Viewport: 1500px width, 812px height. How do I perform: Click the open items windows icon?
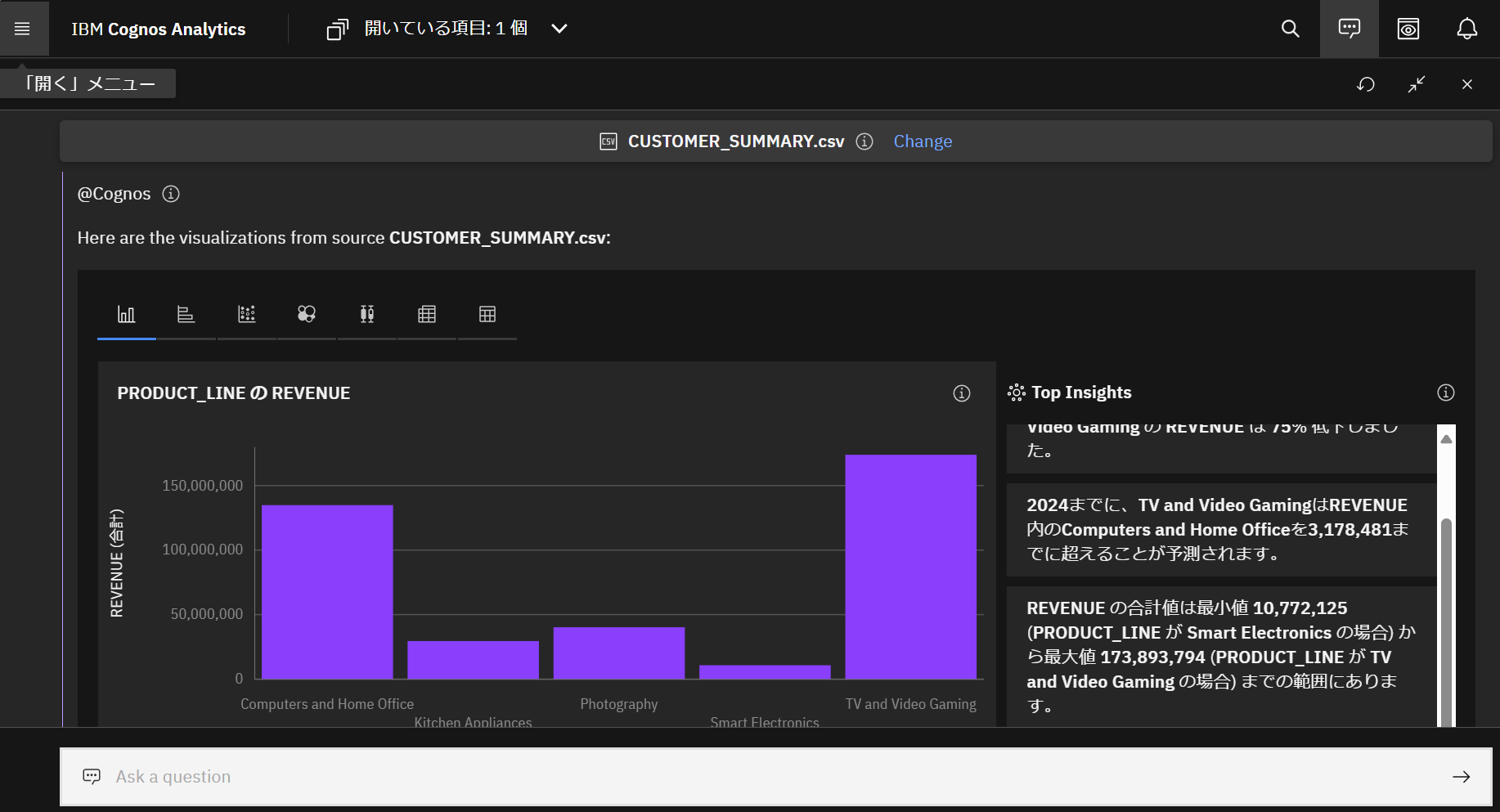tap(338, 29)
